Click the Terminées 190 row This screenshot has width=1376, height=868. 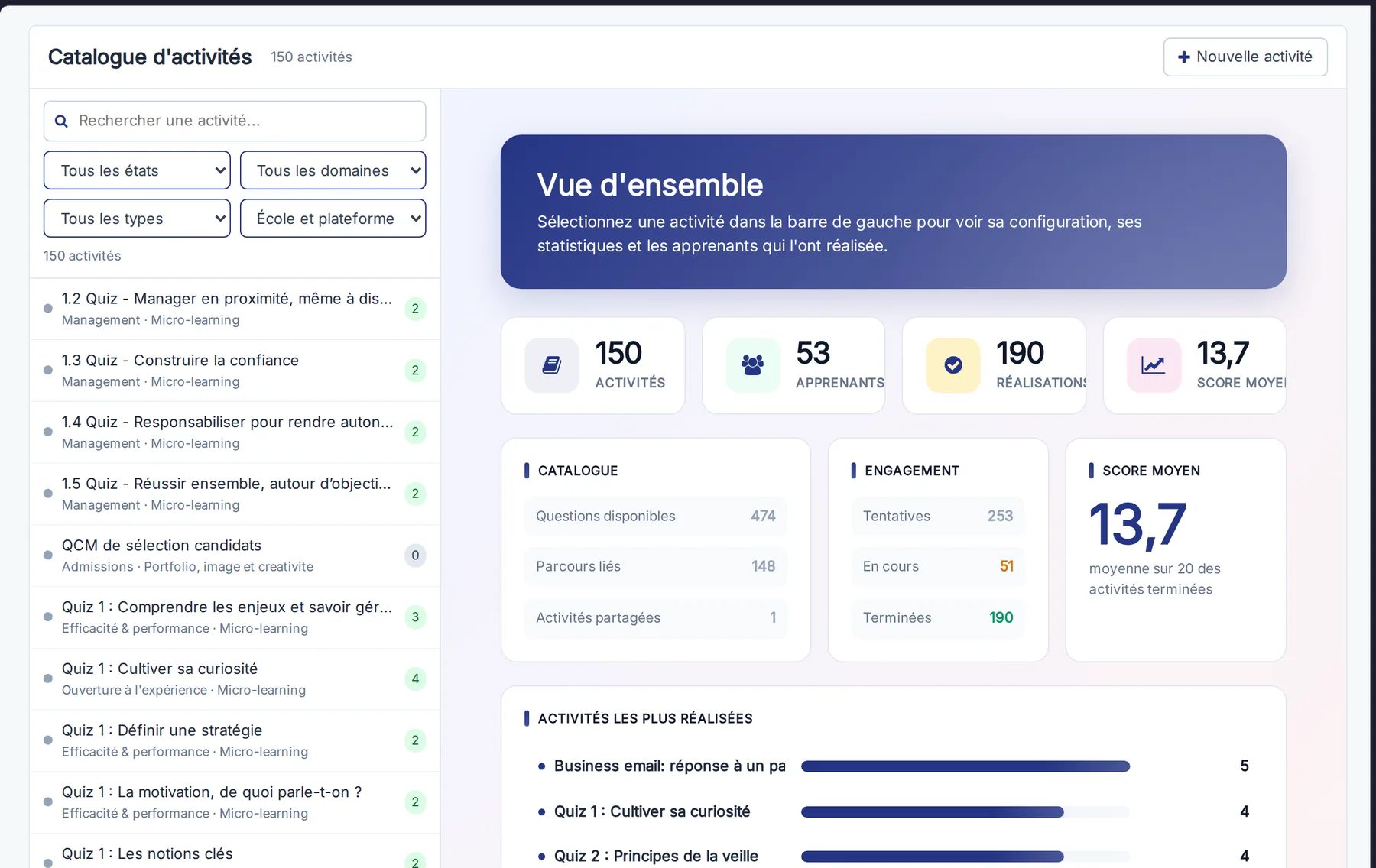pos(938,617)
